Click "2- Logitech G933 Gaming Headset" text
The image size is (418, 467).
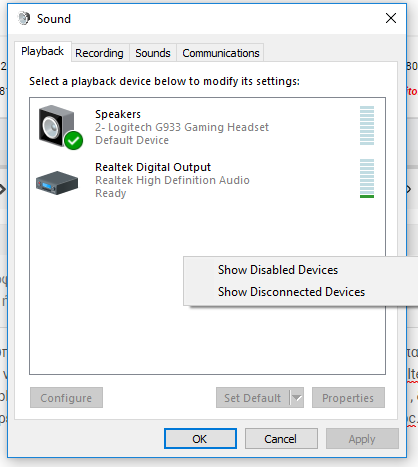(182, 127)
